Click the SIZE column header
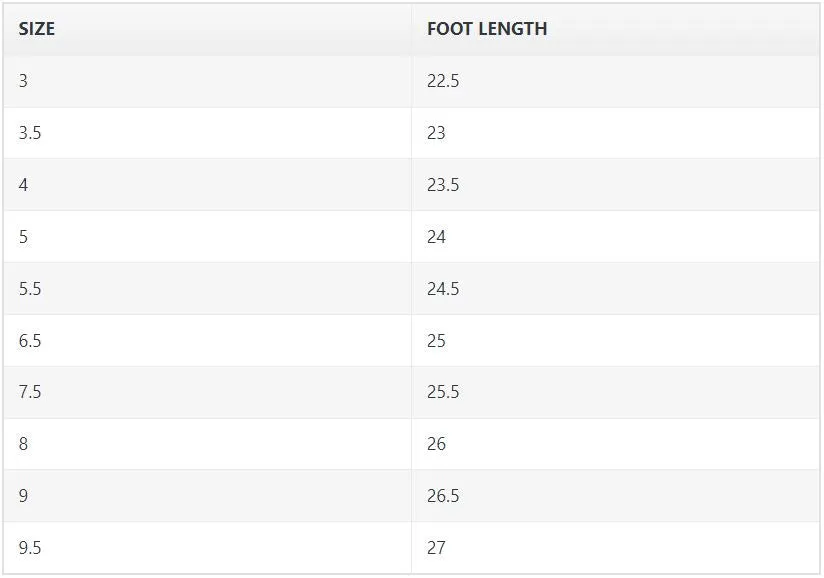 (x=208, y=29)
